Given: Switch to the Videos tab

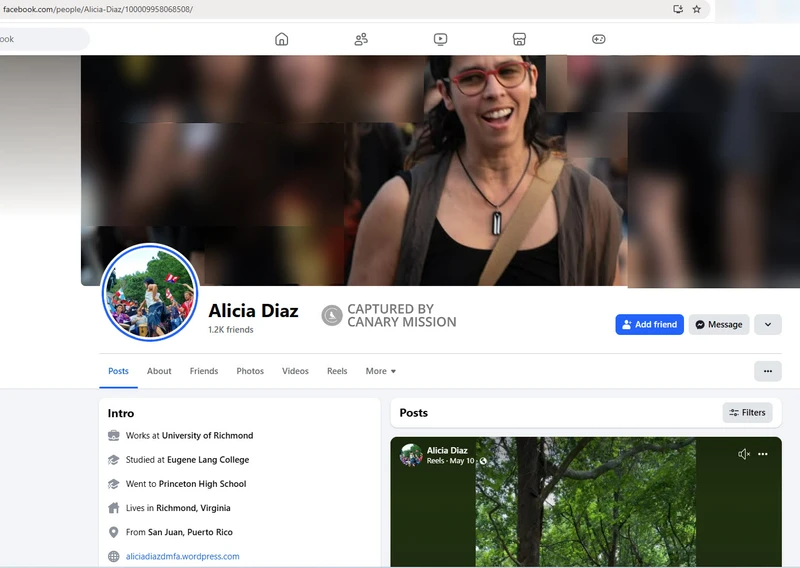Looking at the screenshot, I should pos(295,371).
